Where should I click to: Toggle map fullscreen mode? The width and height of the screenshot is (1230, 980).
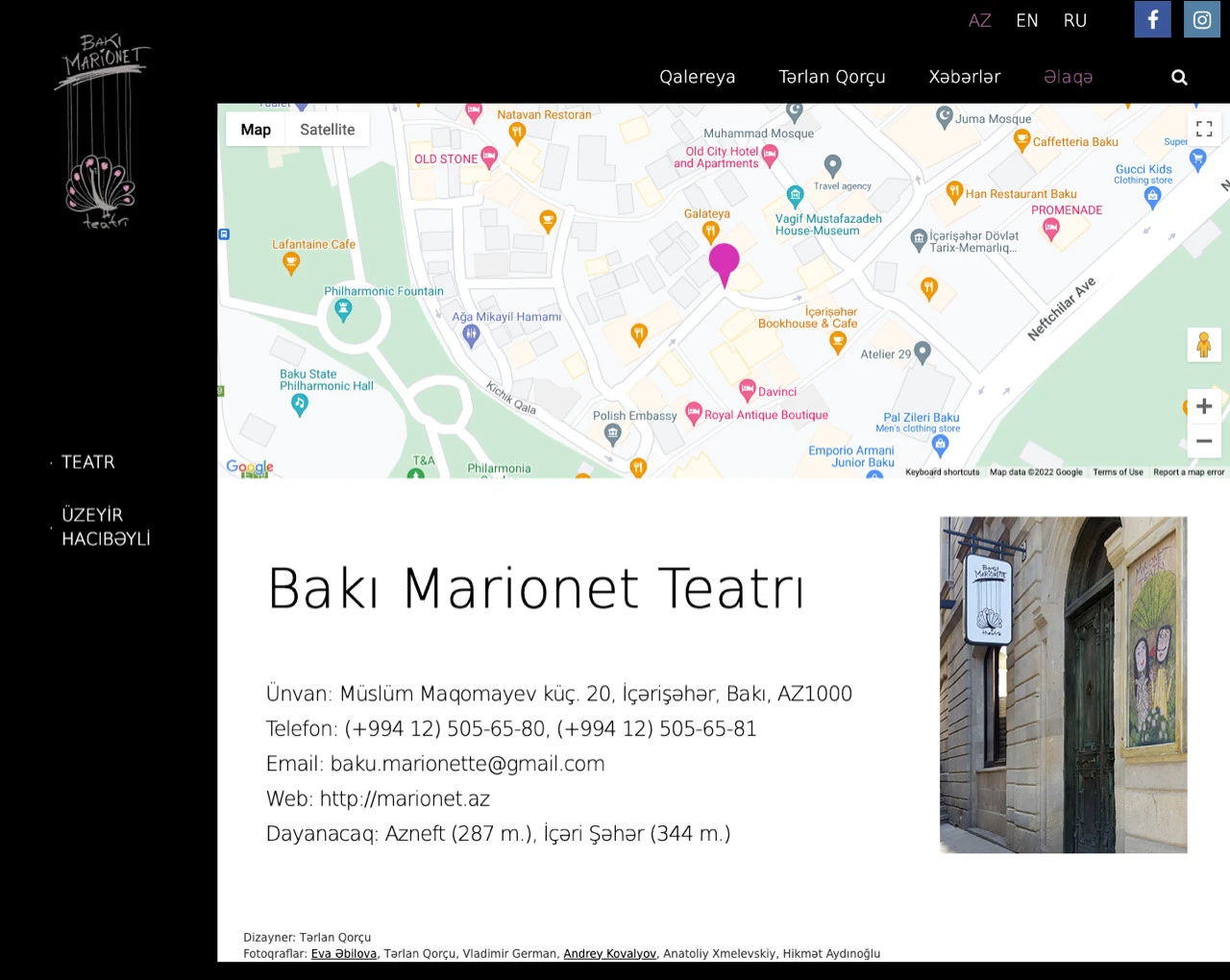pyautogui.click(x=1204, y=129)
